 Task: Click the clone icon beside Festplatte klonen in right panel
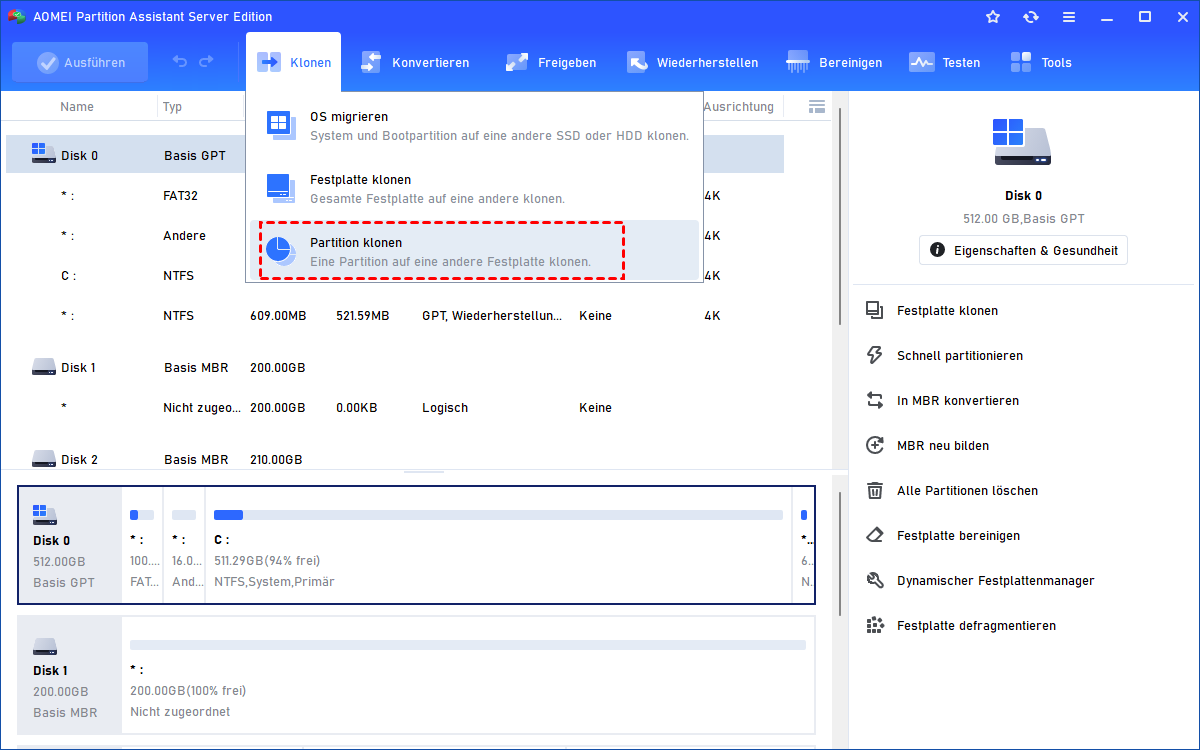[875, 310]
